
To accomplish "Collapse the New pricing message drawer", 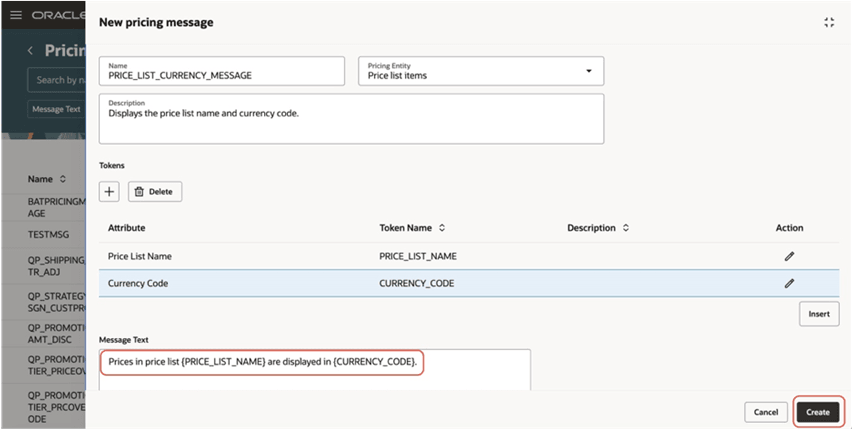I will click(x=829, y=22).
